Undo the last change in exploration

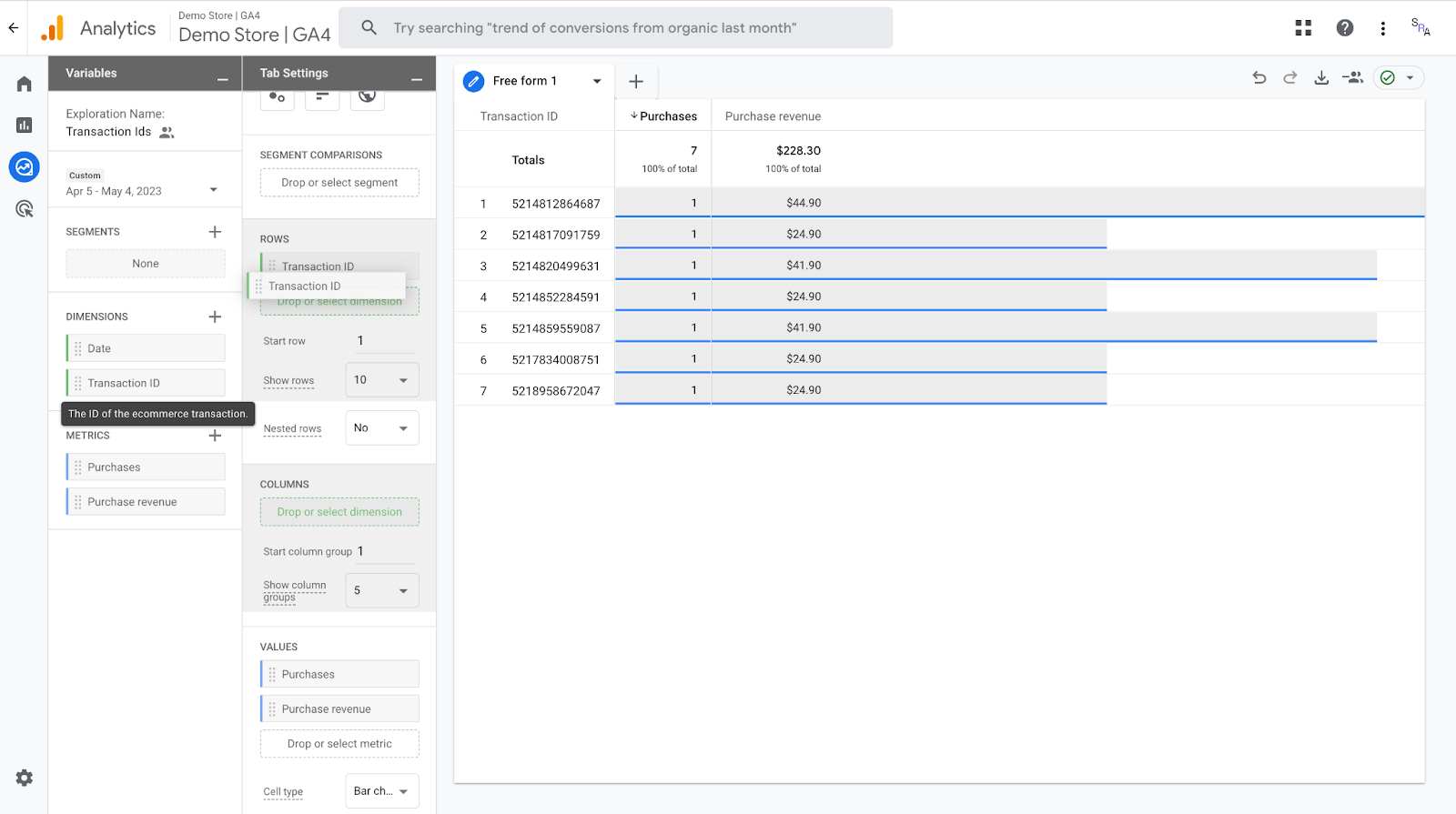[x=1259, y=78]
